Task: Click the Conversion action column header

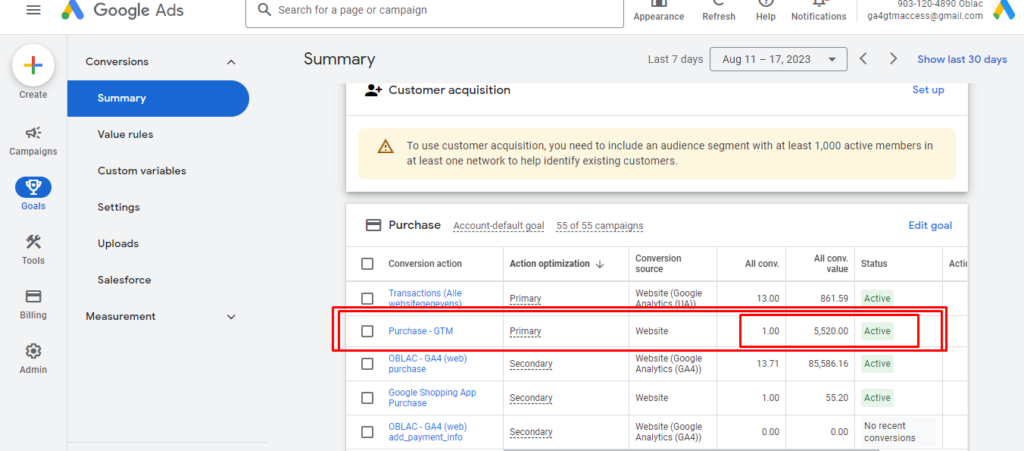Action: [x=425, y=264]
